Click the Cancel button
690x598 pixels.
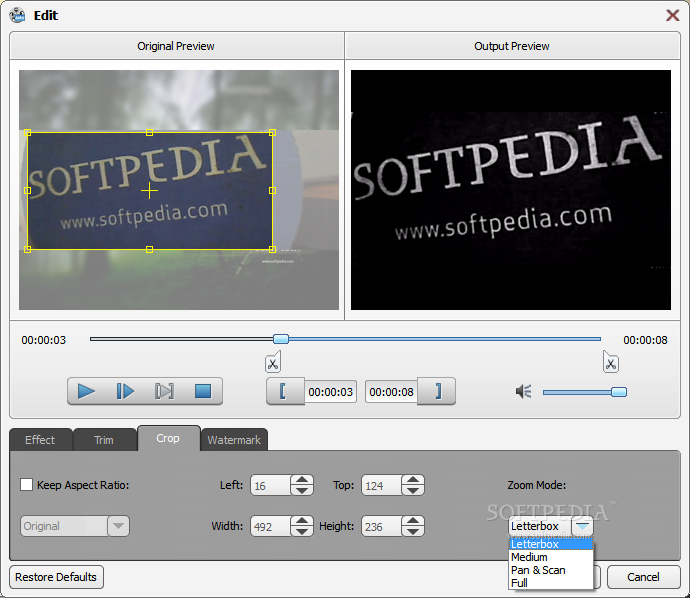click(643, 577)
